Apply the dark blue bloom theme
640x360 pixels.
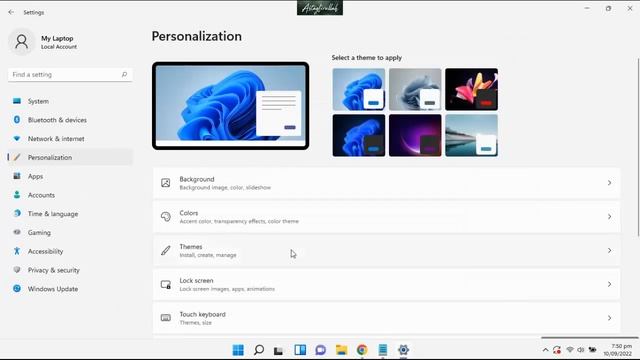[x=358, y=136]
